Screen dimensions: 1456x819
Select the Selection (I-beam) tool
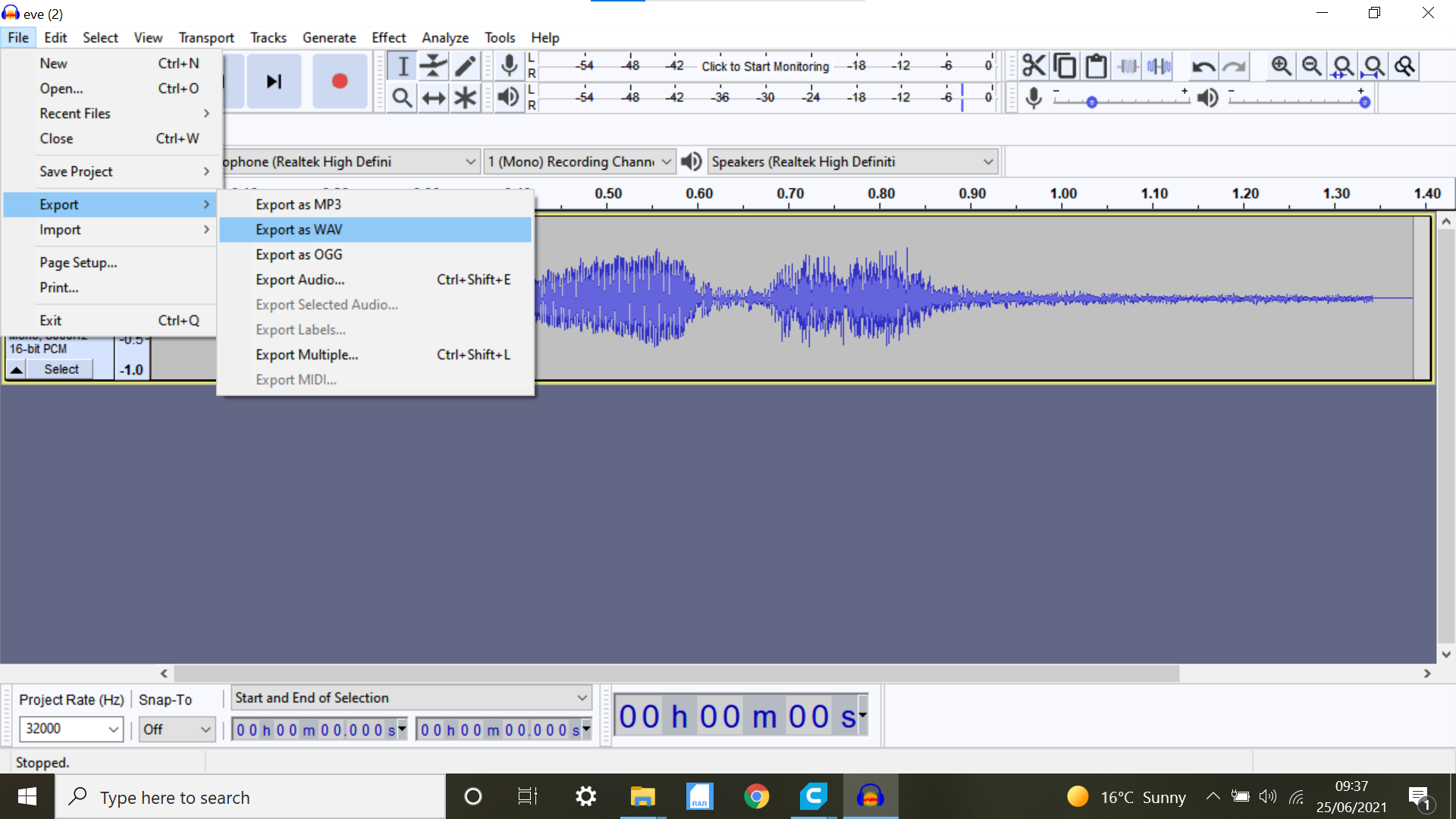[x=403, y=66]
